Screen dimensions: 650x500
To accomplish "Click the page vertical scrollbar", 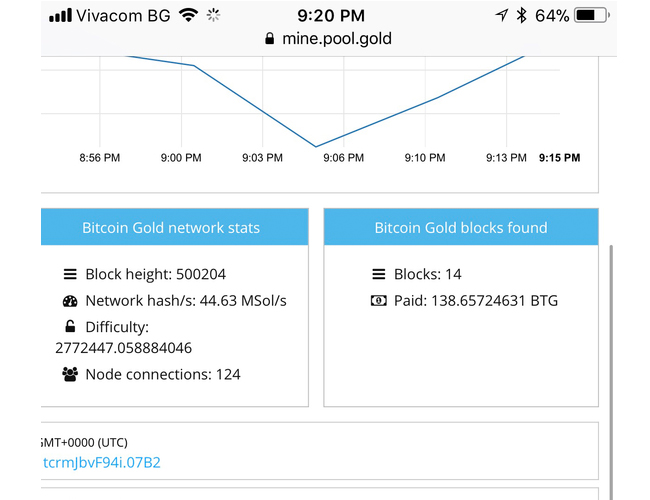I will click(611, 371).
